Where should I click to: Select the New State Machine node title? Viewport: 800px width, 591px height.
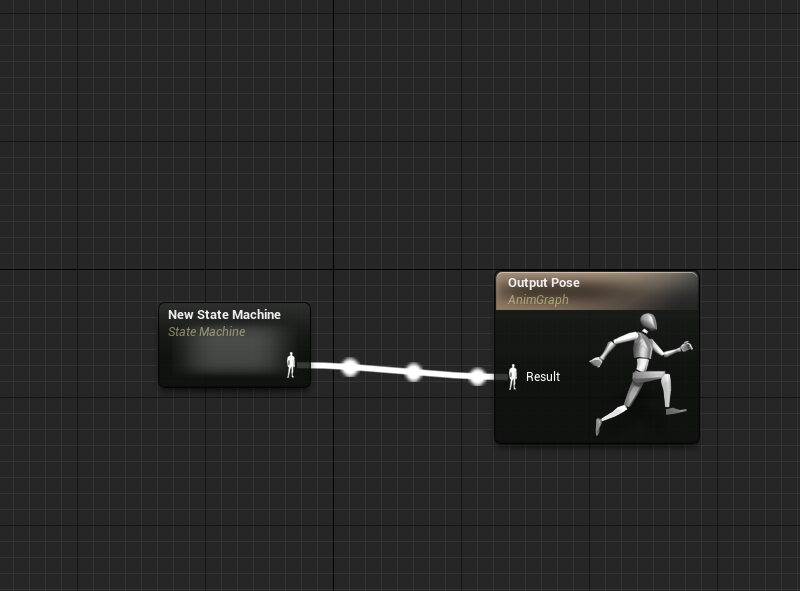224,314
